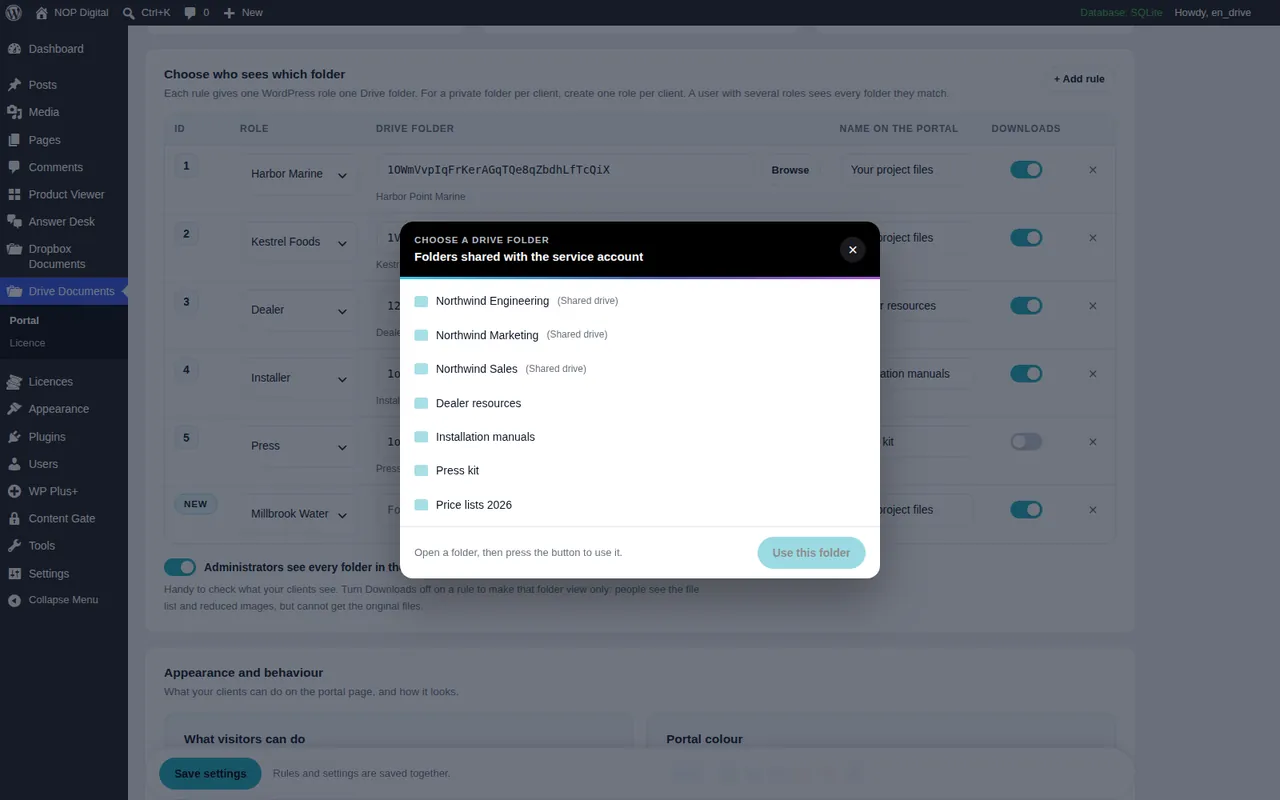The width and height of the screenshot is (1280, 800).
Task: Toggle downloads for Installer rule
Action: pyautogui.click(x=1026, y=374)
